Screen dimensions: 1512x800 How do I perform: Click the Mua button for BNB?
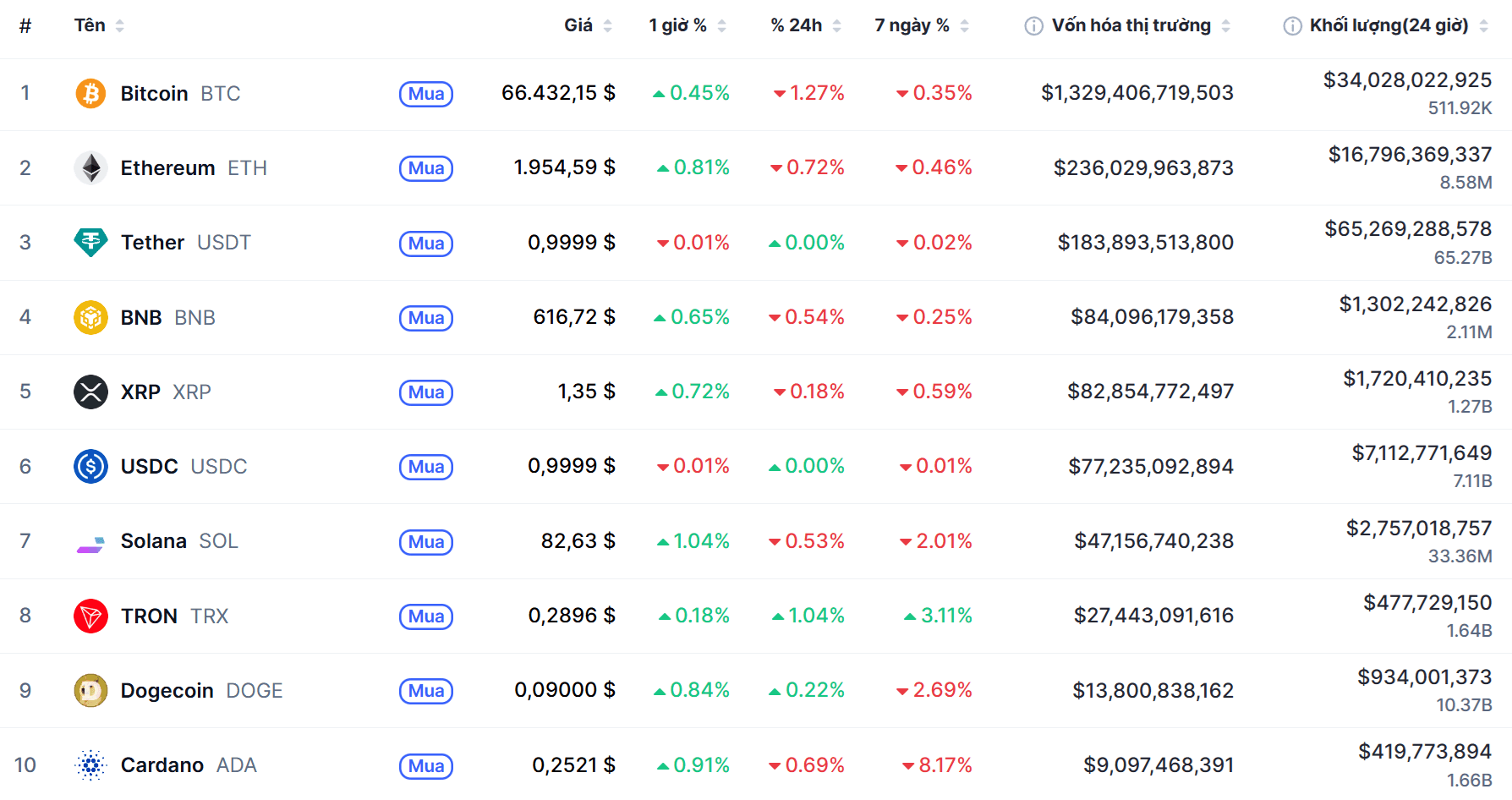click(x=426, y=318)
